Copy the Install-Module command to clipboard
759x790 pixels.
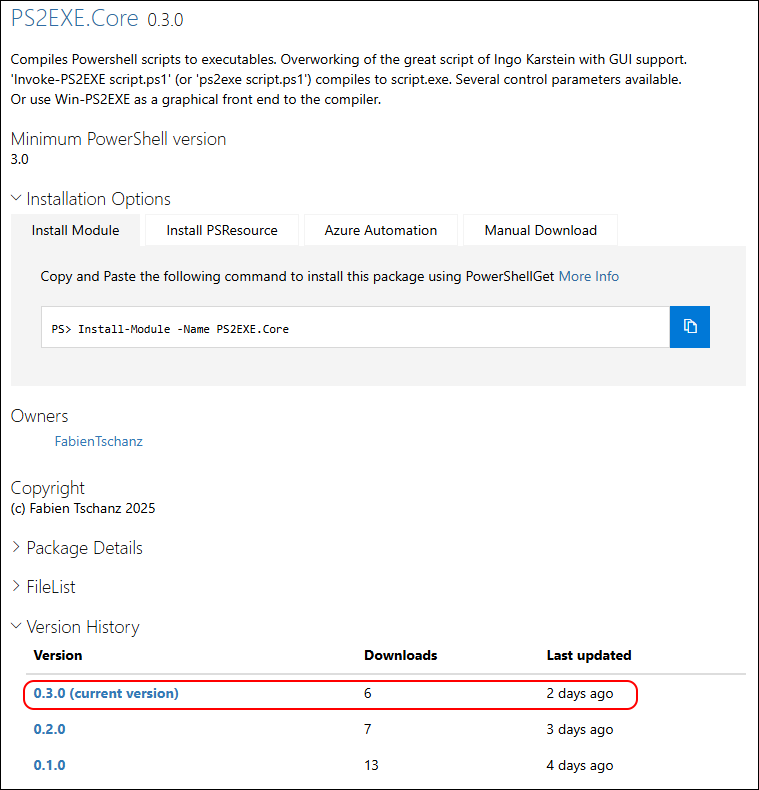pyautogui.click(x=689, y=326)
